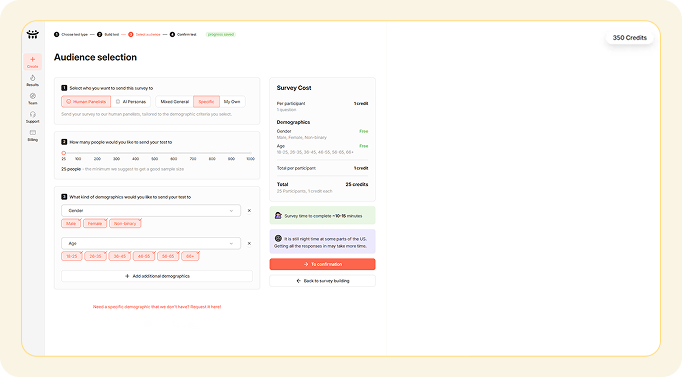Click Back to survey building
This screenshot has width=682, height=377.
[x=322, y=281]
